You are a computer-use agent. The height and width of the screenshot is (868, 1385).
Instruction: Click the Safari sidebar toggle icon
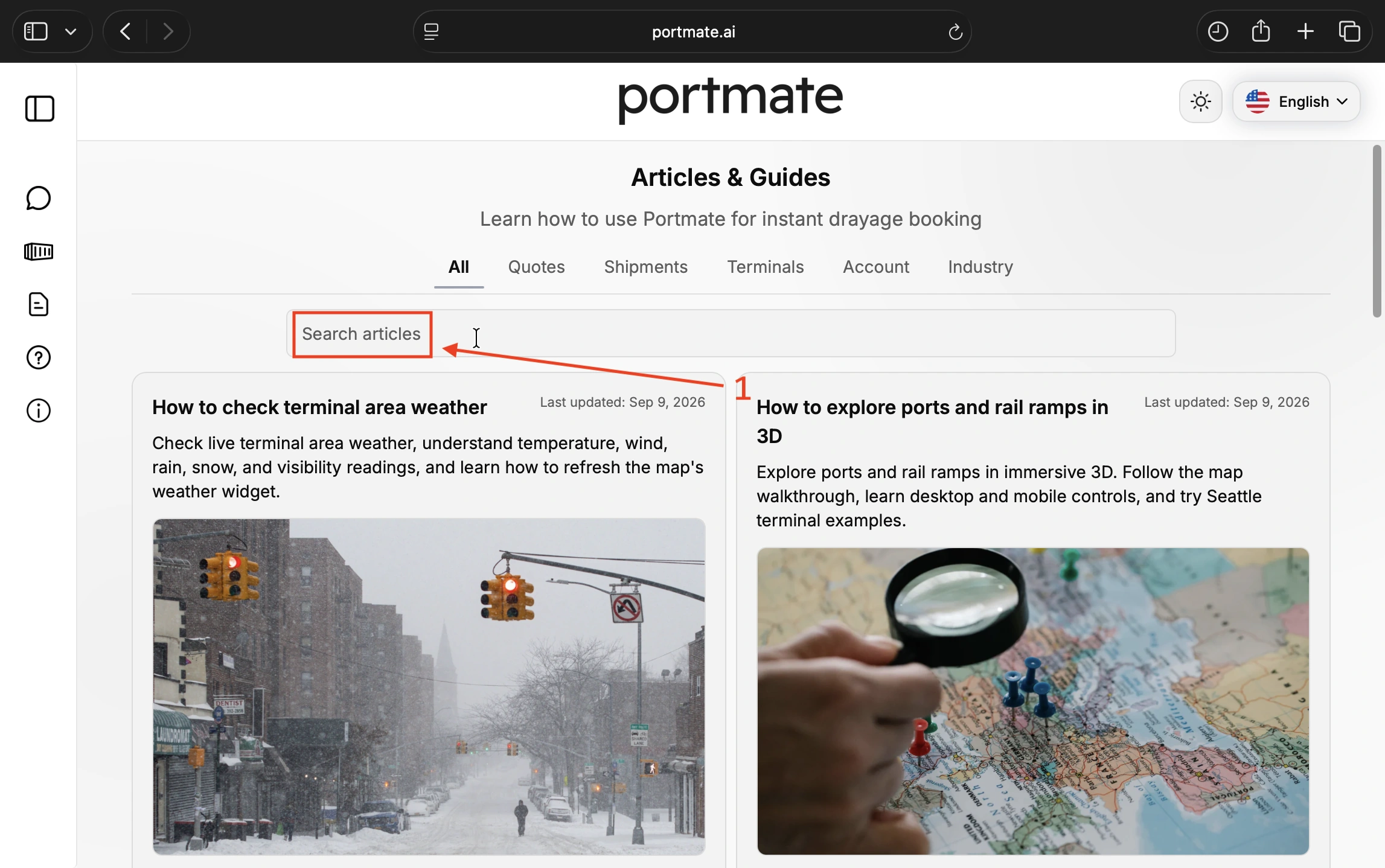36,31
